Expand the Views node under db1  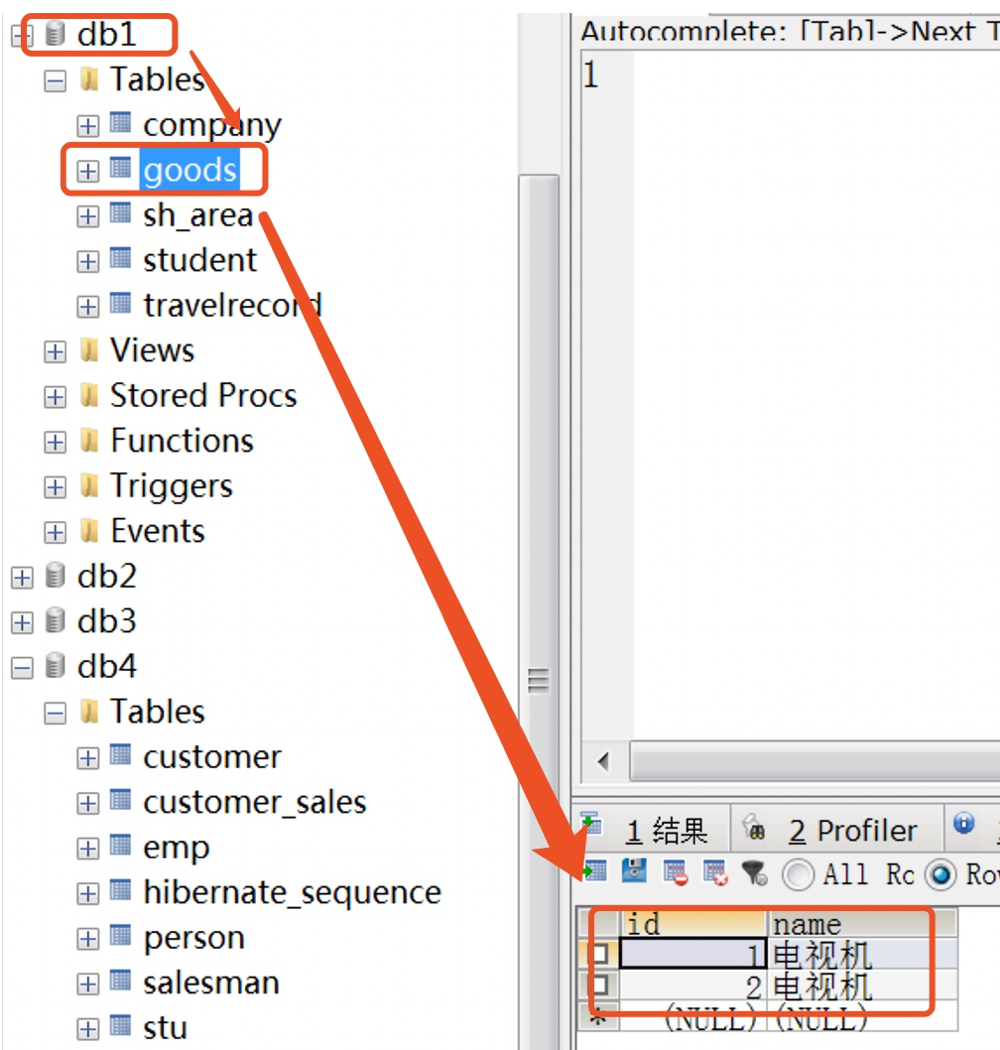point(55,352)
